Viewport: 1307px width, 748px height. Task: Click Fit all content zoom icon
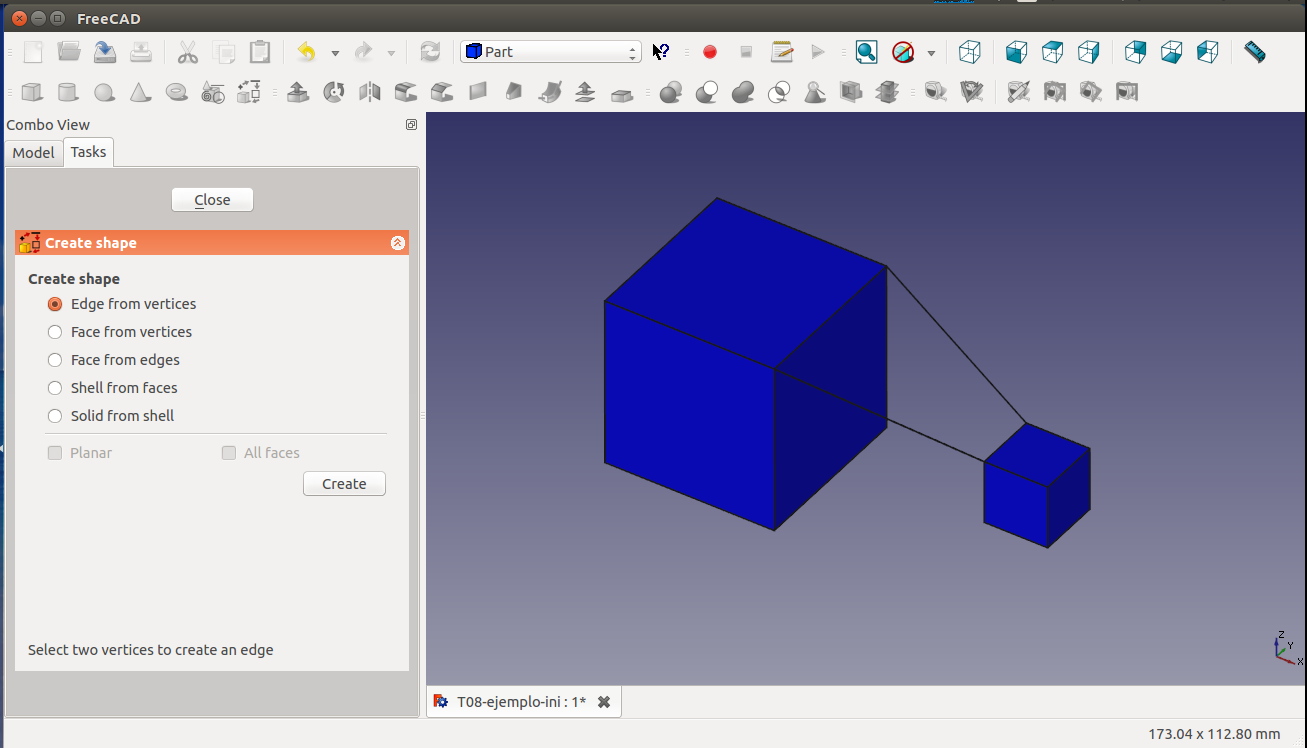866,52
